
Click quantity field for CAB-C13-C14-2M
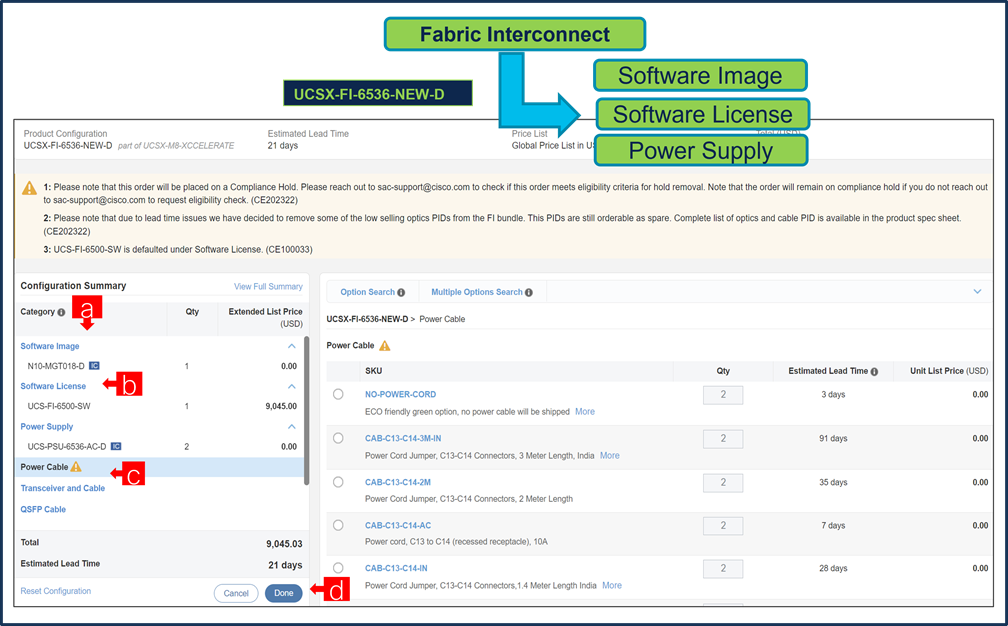tap(723, 483)
